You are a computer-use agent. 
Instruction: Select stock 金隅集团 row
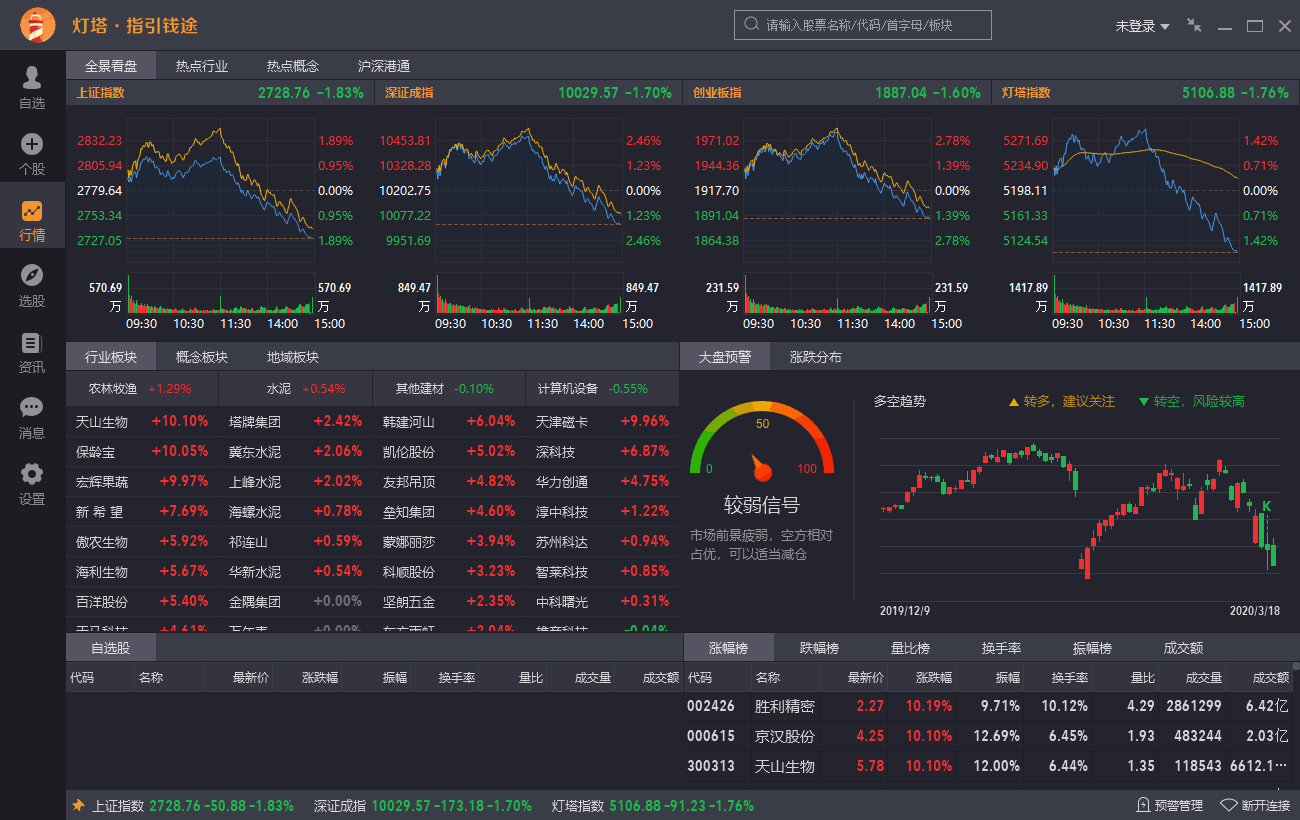pyautogui.click(x=295, y=602)
